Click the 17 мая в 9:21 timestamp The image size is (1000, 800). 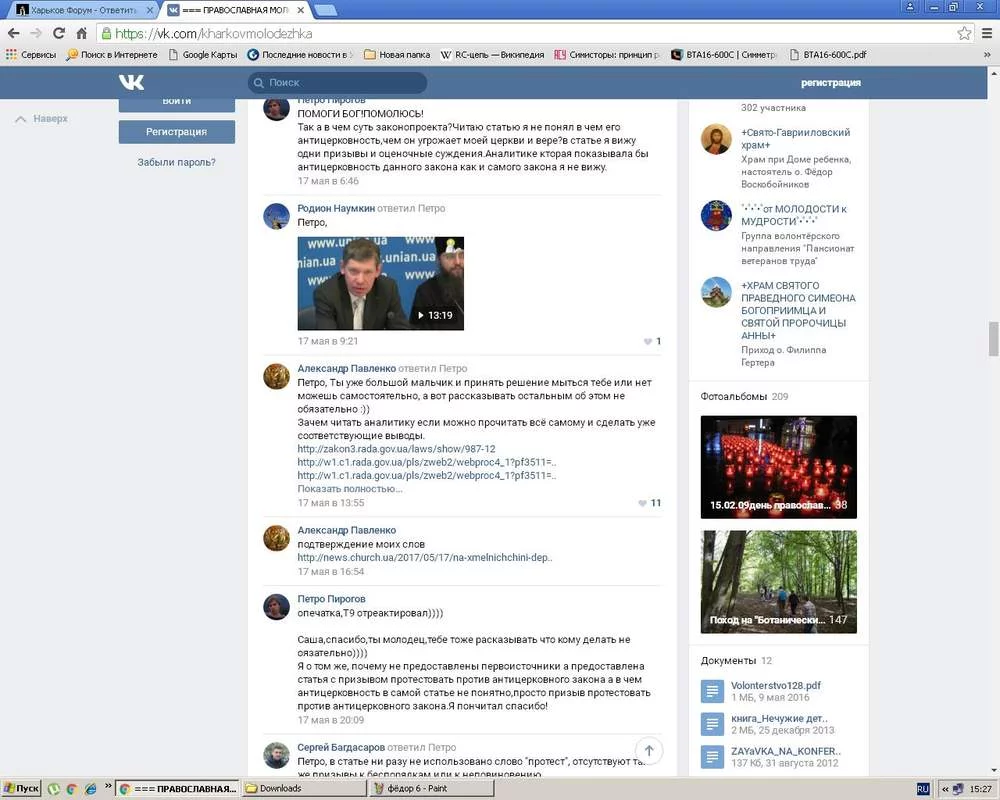pos(328,341)
